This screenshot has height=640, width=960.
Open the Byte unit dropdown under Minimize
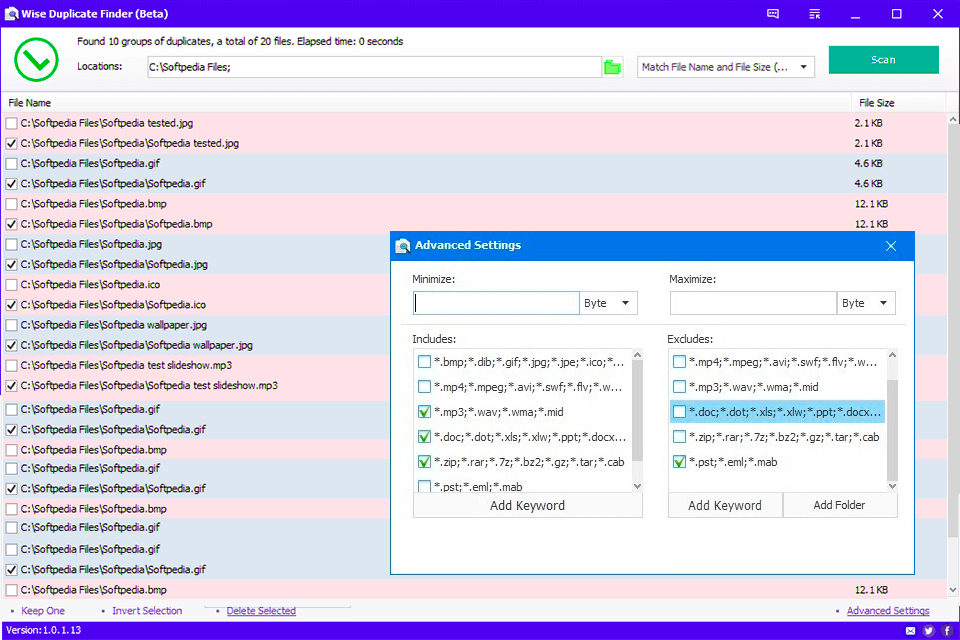608,302
